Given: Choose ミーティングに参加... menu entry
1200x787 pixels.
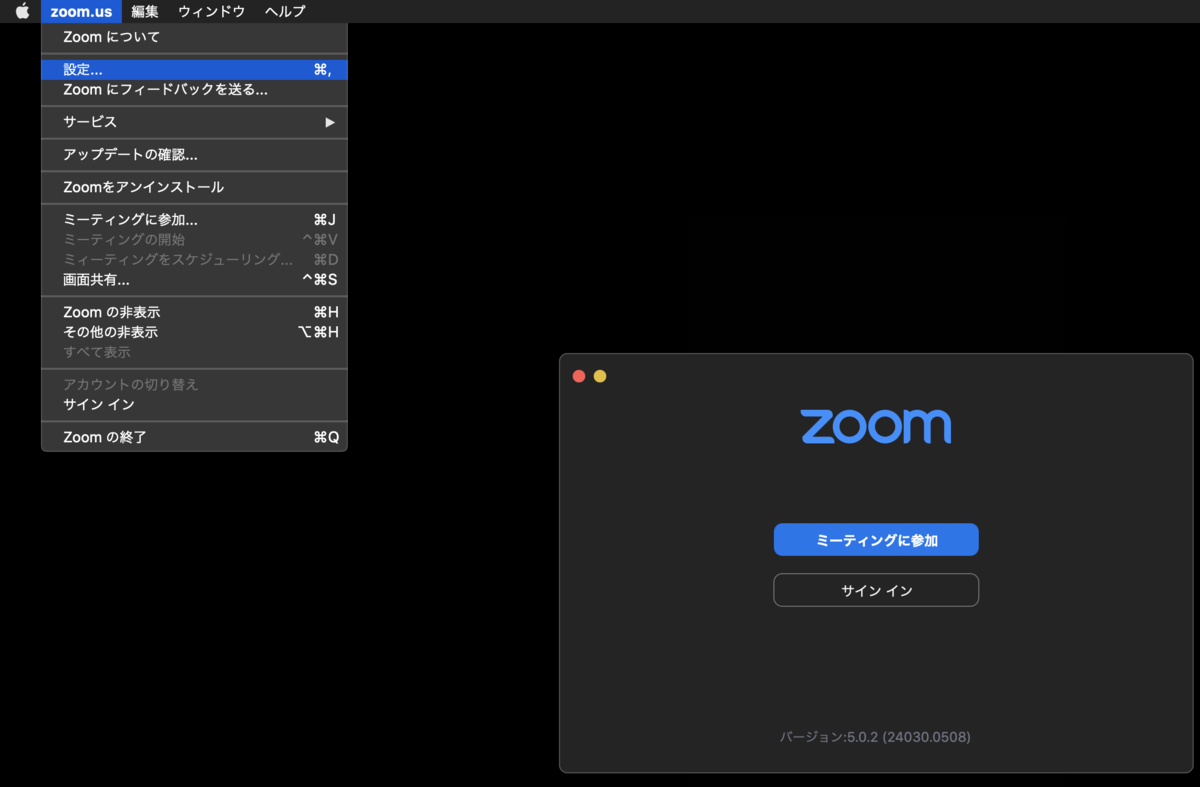Looking at the screenshot, I should [194, 220].
